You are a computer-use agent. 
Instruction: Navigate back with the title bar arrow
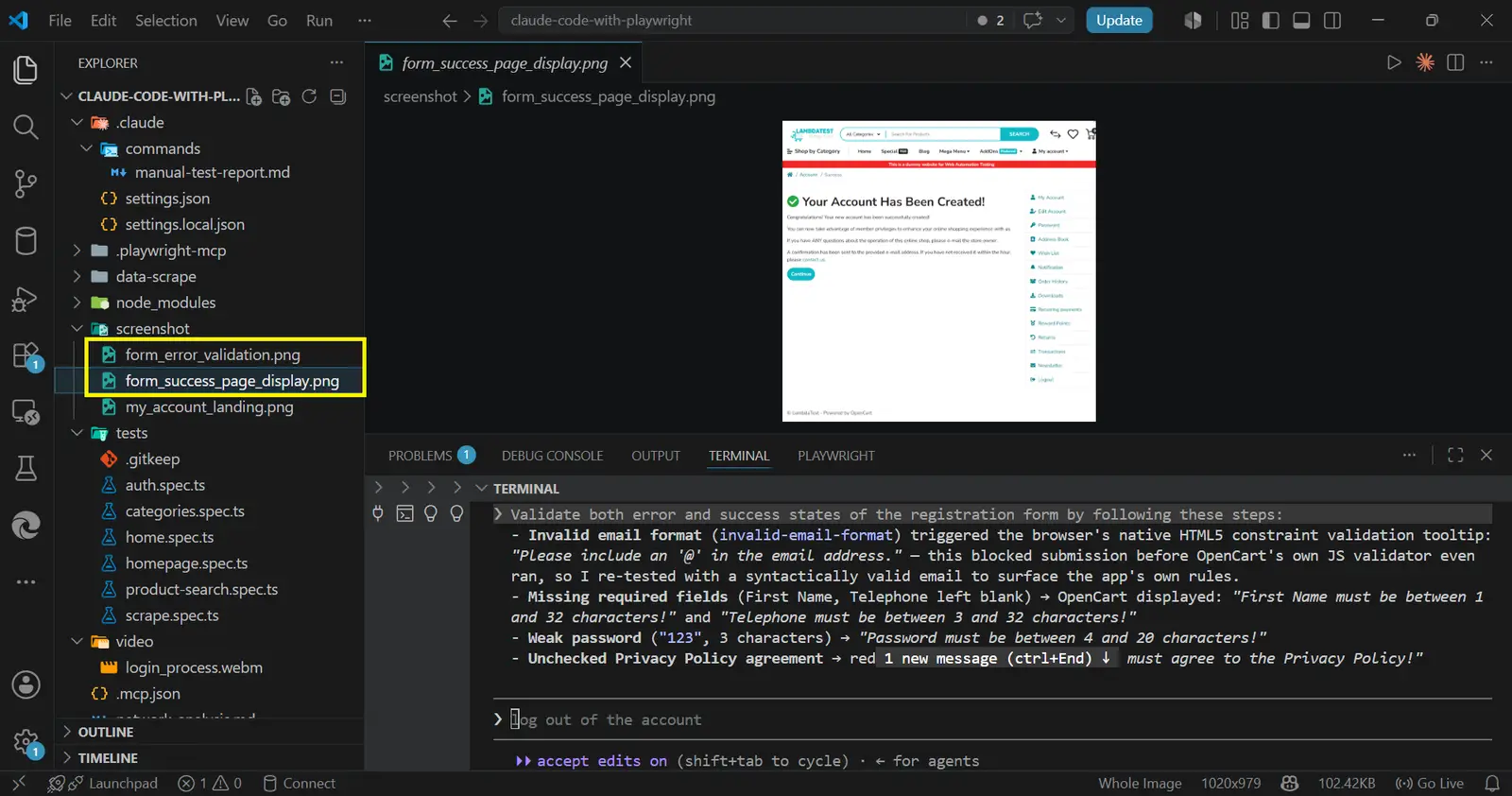450,21
